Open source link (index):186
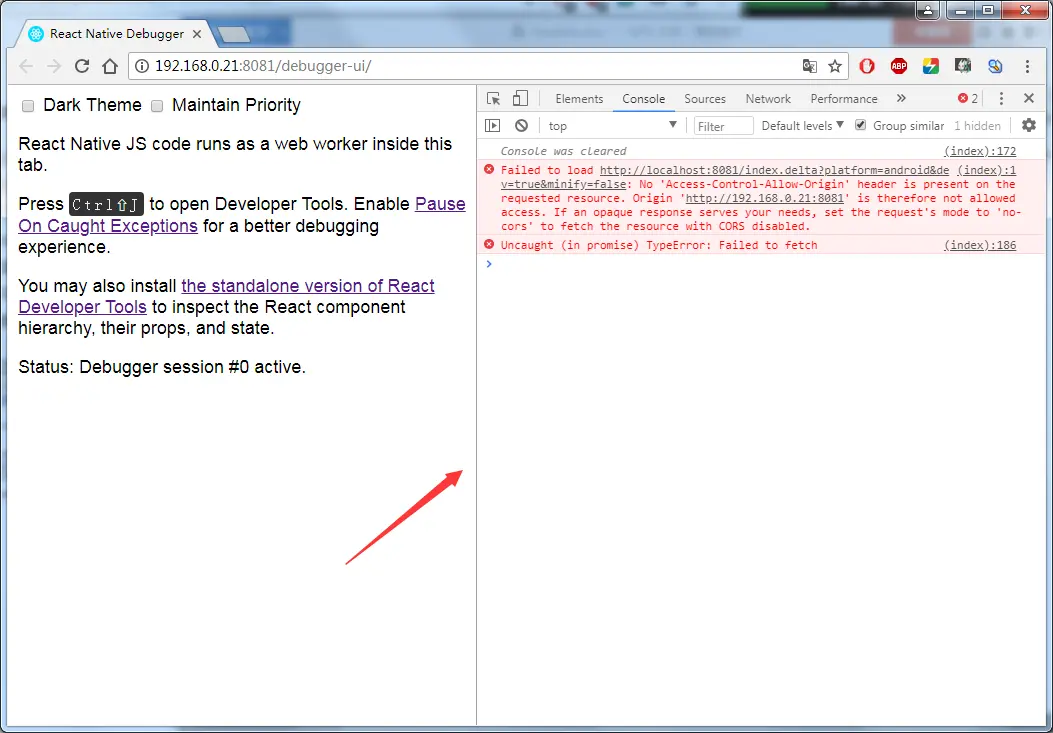 coord(980,245)
